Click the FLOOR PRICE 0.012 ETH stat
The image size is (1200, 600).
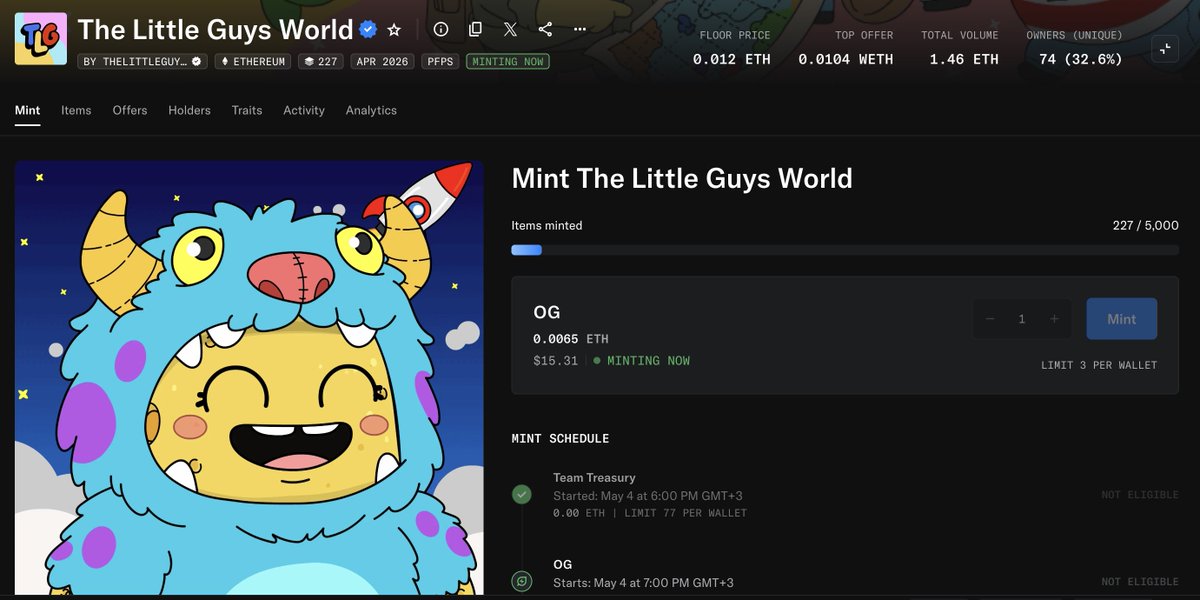click(732, 48)
